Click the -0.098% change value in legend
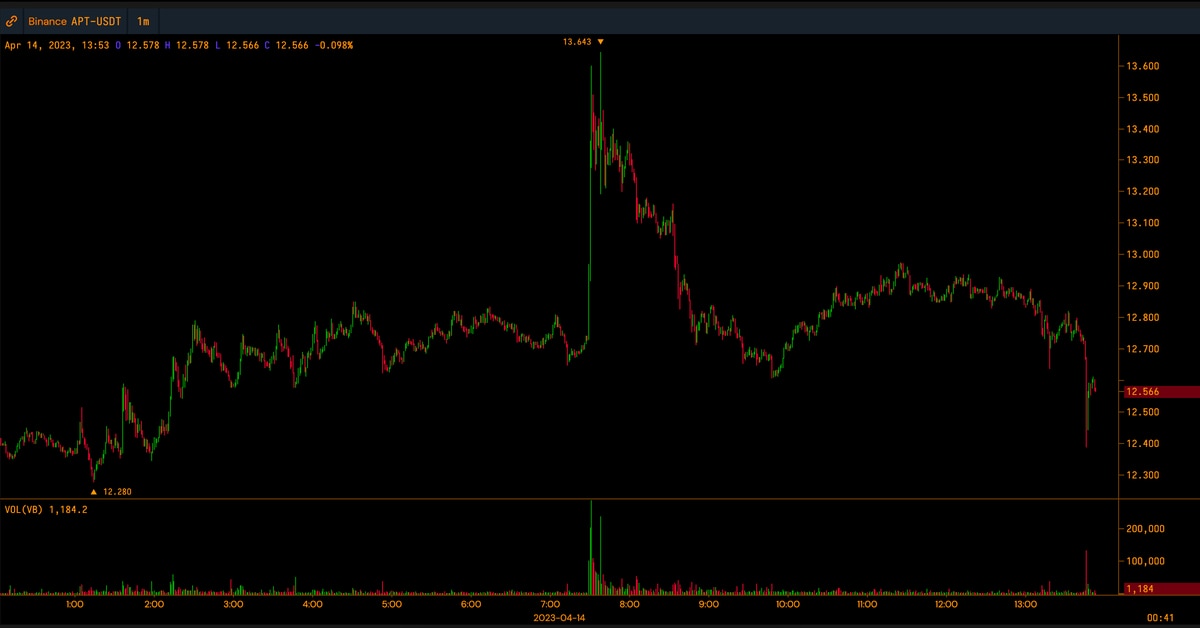 (x=332, y=45)
